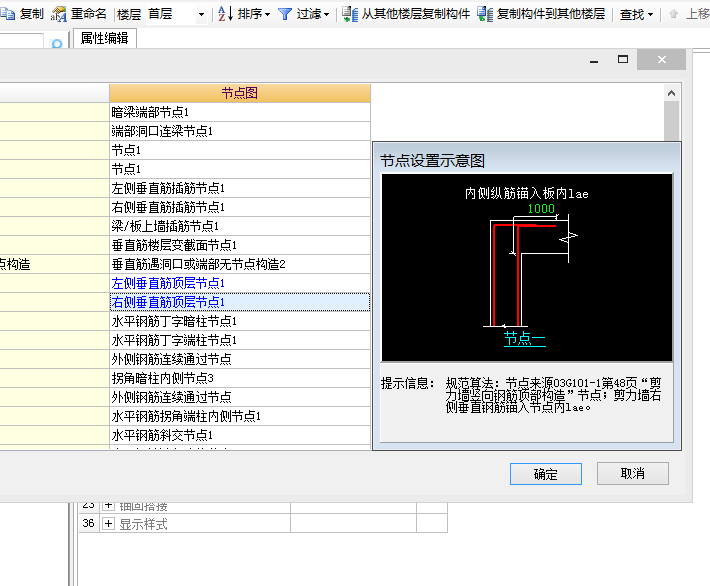
Task: Select row 水平钢筋丁字端柱节点1
Action: click(240, 340)
